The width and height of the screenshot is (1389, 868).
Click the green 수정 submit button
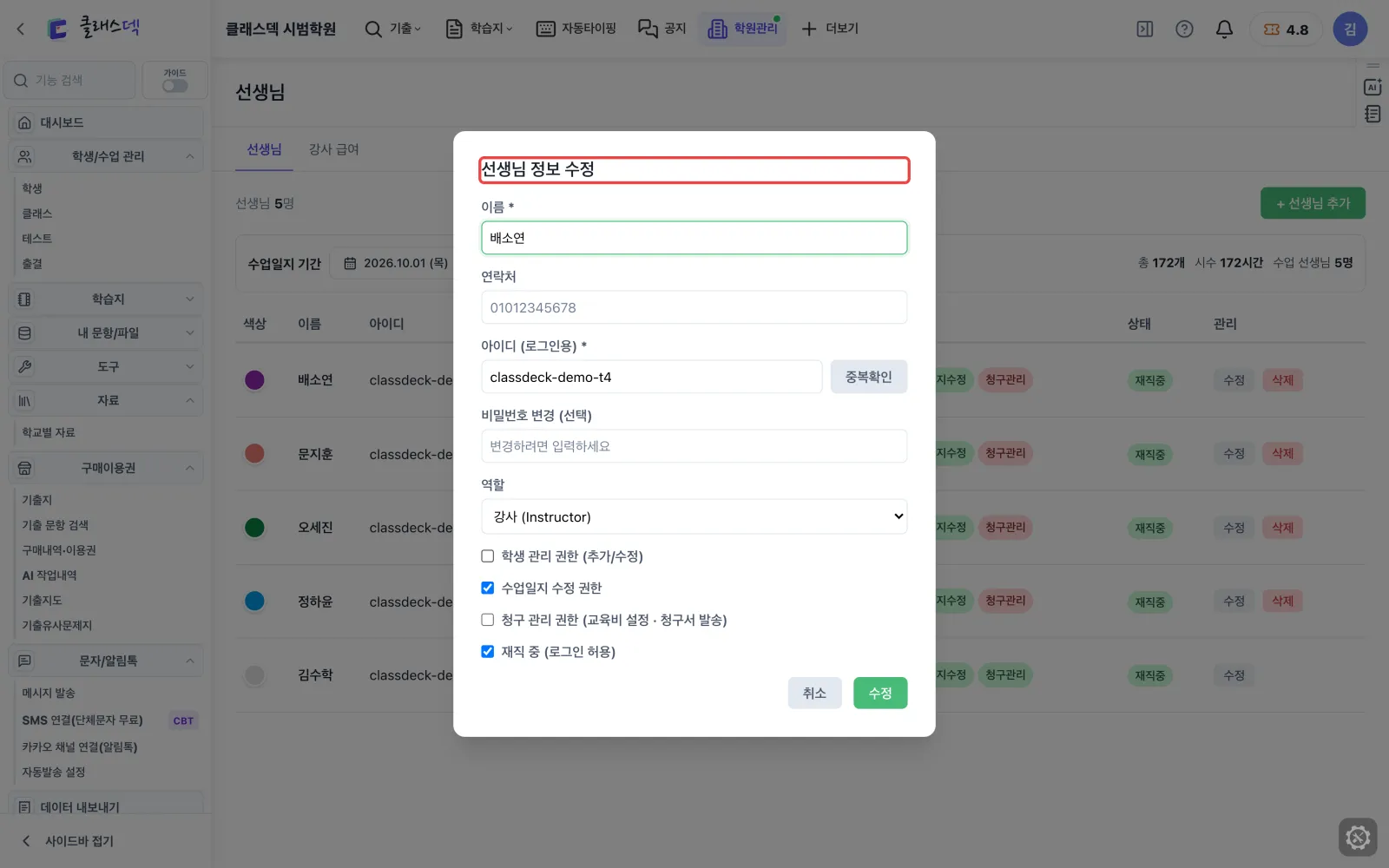[880, 693]
